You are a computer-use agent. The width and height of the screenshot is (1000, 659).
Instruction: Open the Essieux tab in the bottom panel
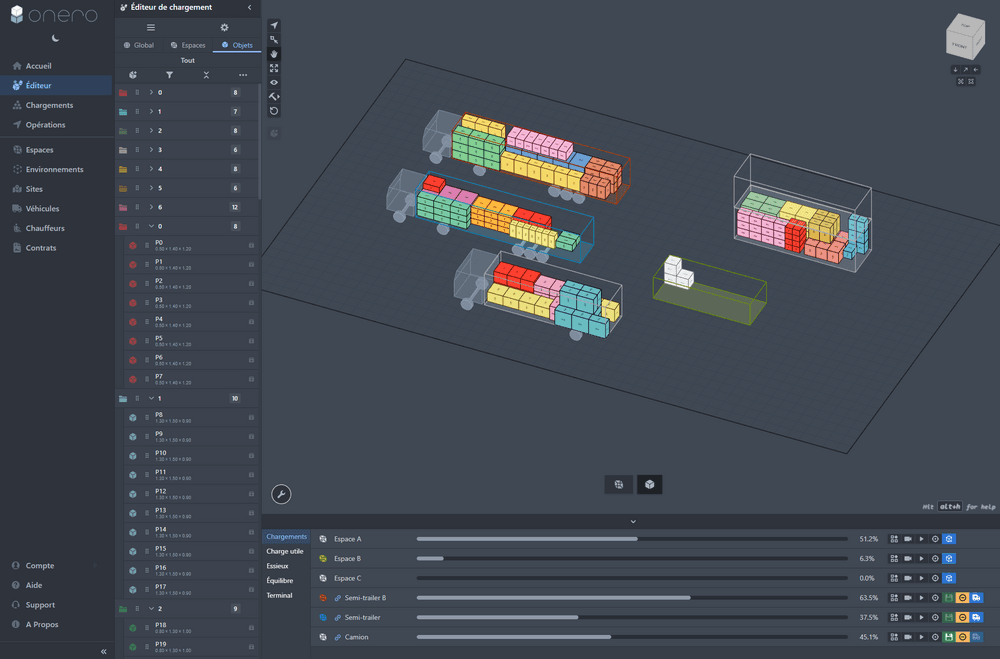tap(277, 565)
